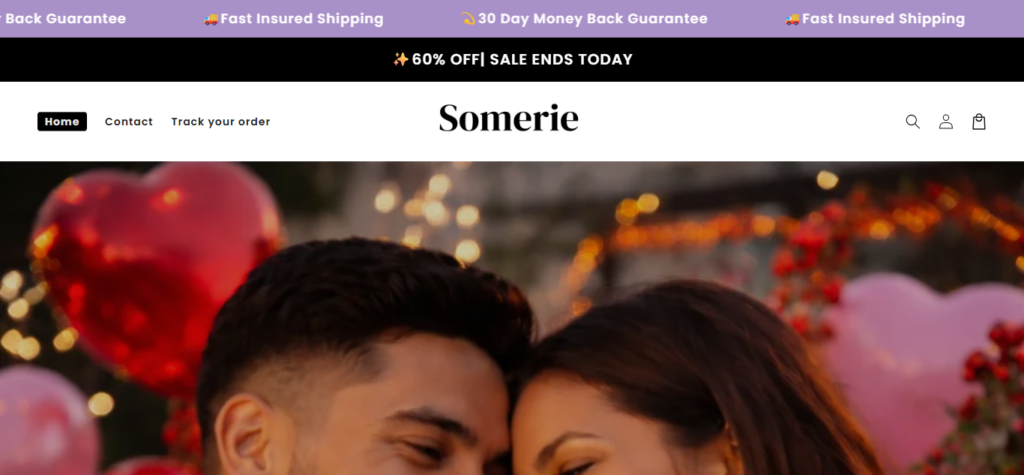
Task: Go to the Contact page
Action: pos(129,122)
